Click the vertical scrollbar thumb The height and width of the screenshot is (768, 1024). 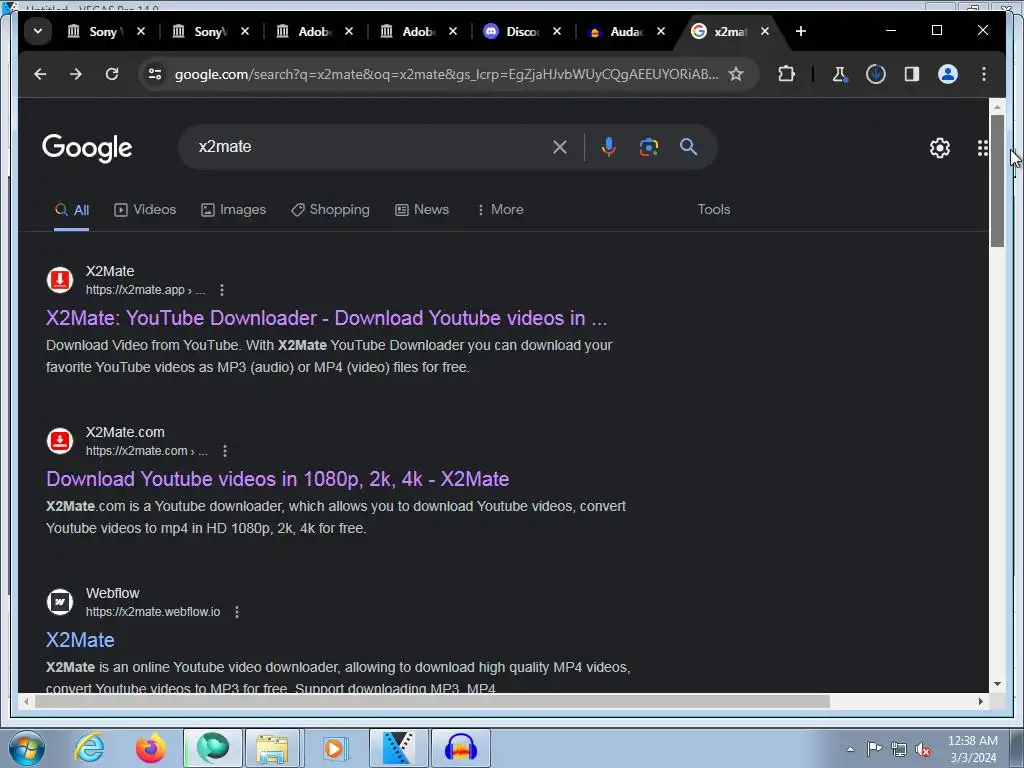coord(997,180)
